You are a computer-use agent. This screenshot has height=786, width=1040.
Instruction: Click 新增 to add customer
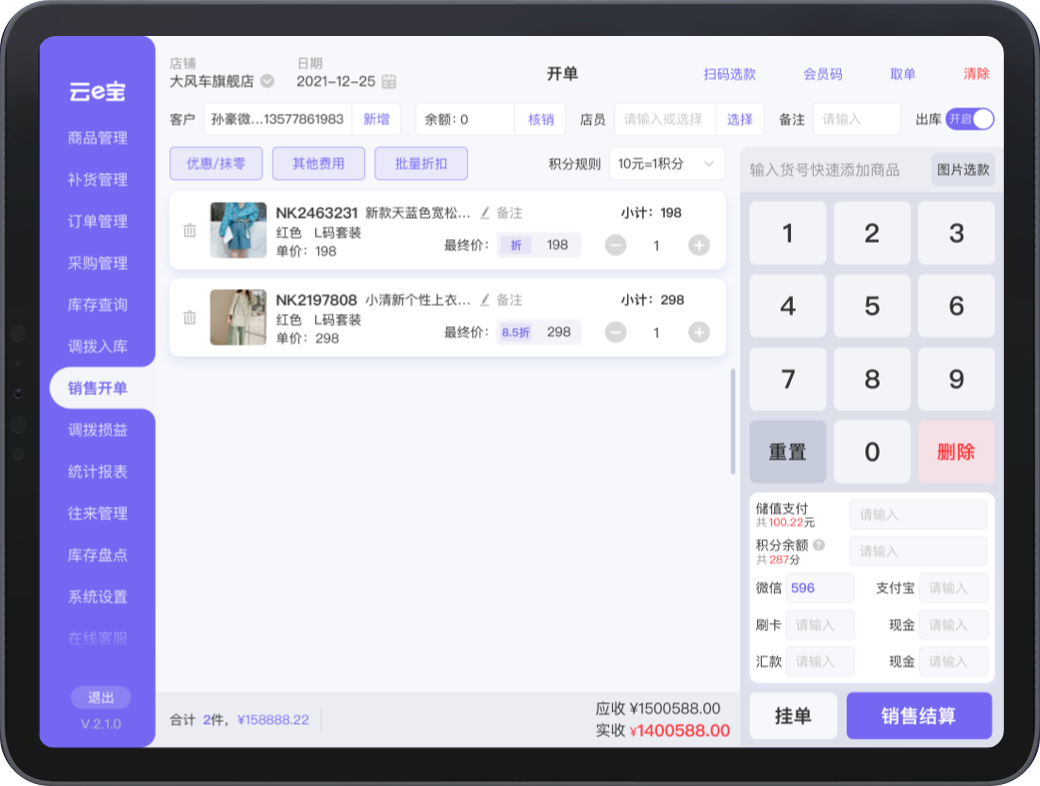pos(376,119)
